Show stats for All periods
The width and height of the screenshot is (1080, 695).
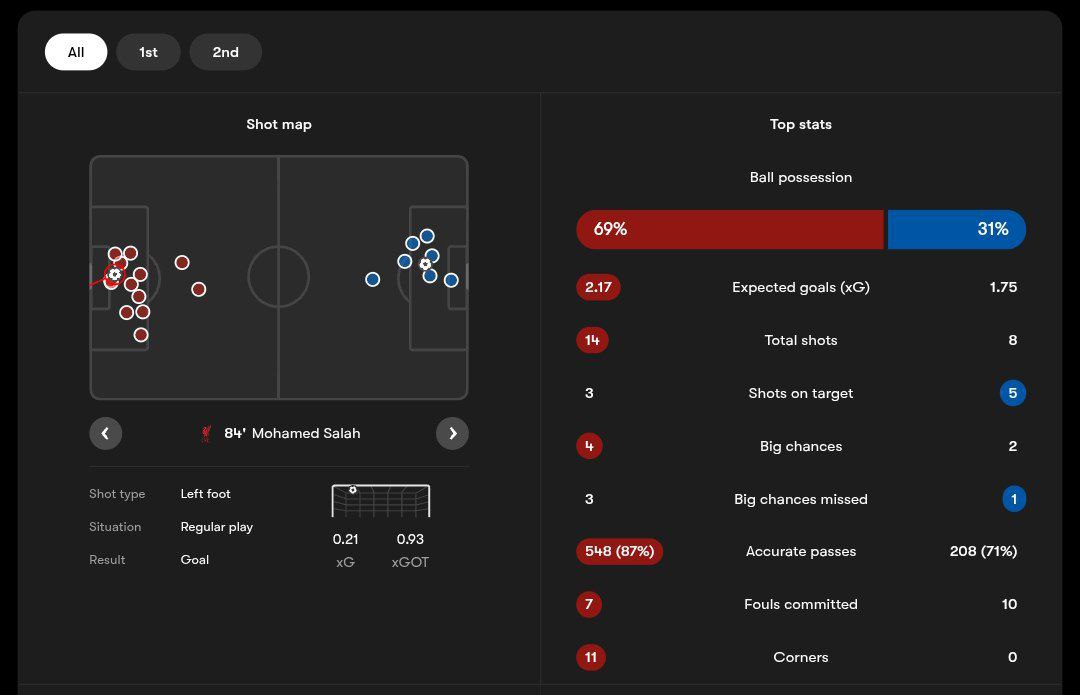(x=76, y=52)
